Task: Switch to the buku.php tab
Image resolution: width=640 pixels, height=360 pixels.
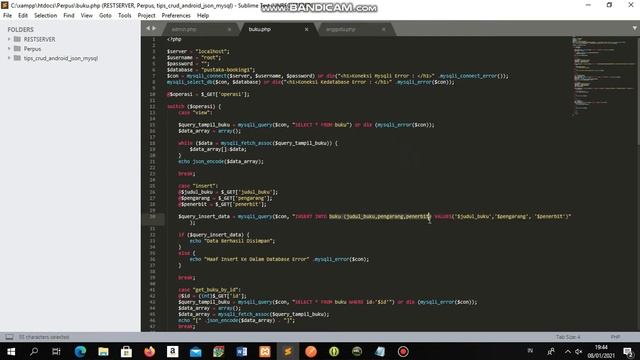Action: pyautogui.click(x=260, y=29)
